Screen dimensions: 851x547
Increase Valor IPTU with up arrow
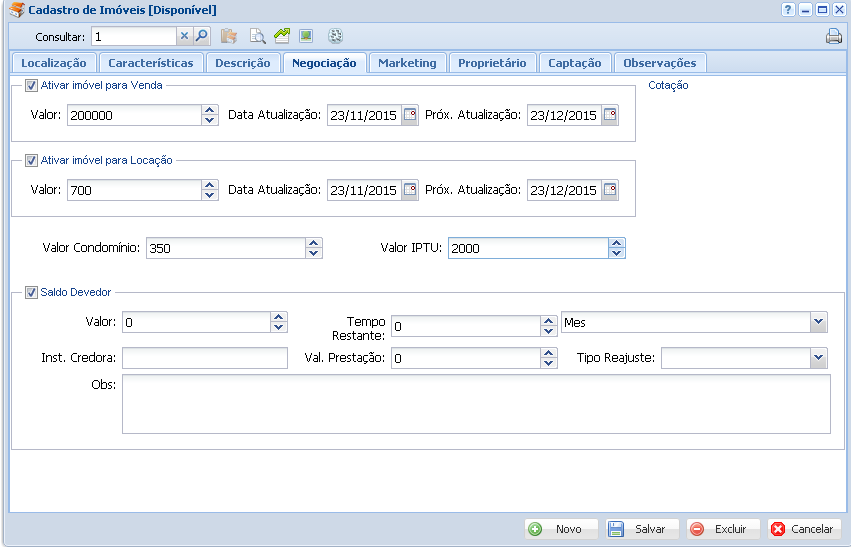(x=617, y=243)
